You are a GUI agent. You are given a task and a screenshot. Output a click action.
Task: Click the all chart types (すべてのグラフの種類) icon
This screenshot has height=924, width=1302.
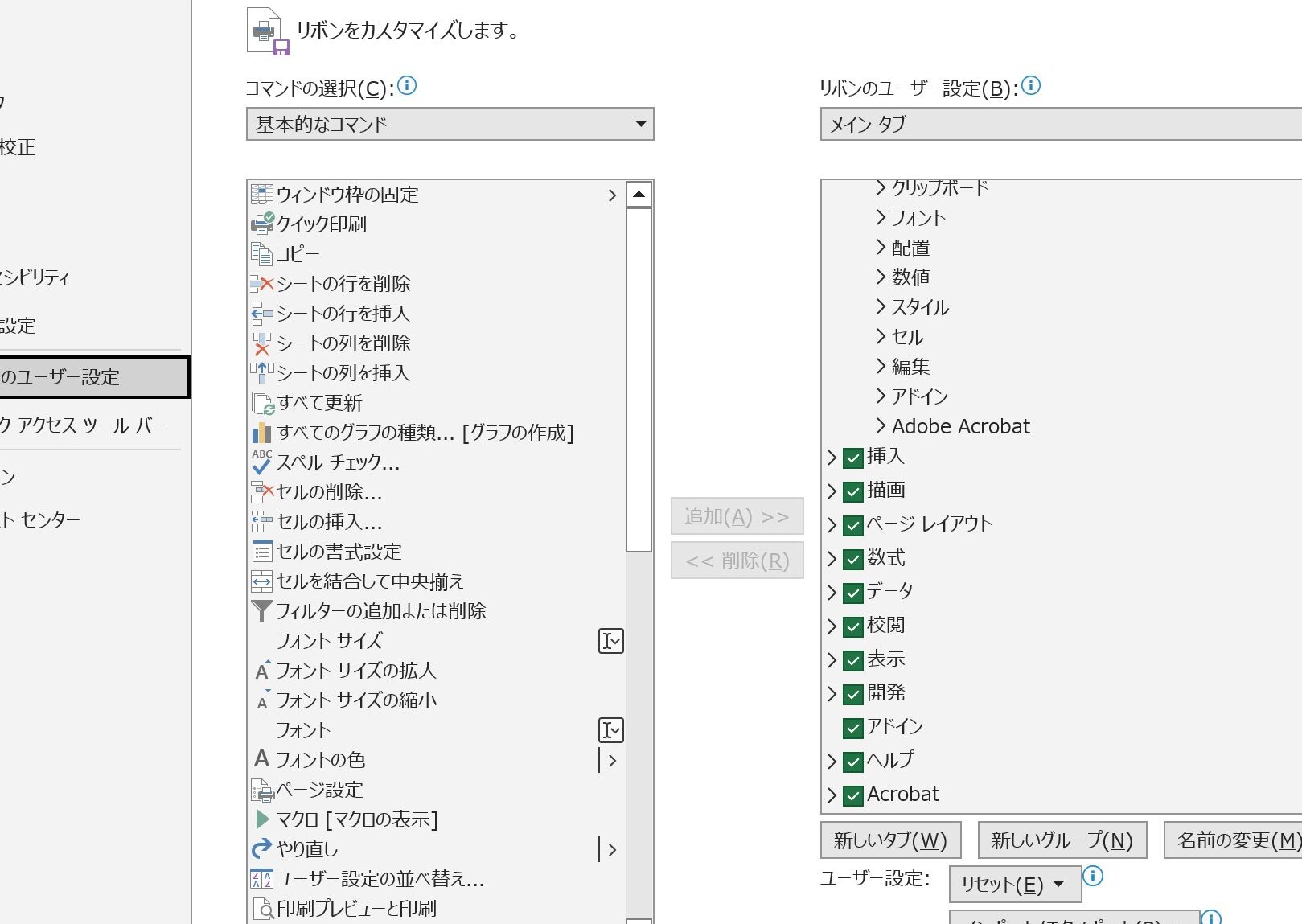tap(262, 433)
